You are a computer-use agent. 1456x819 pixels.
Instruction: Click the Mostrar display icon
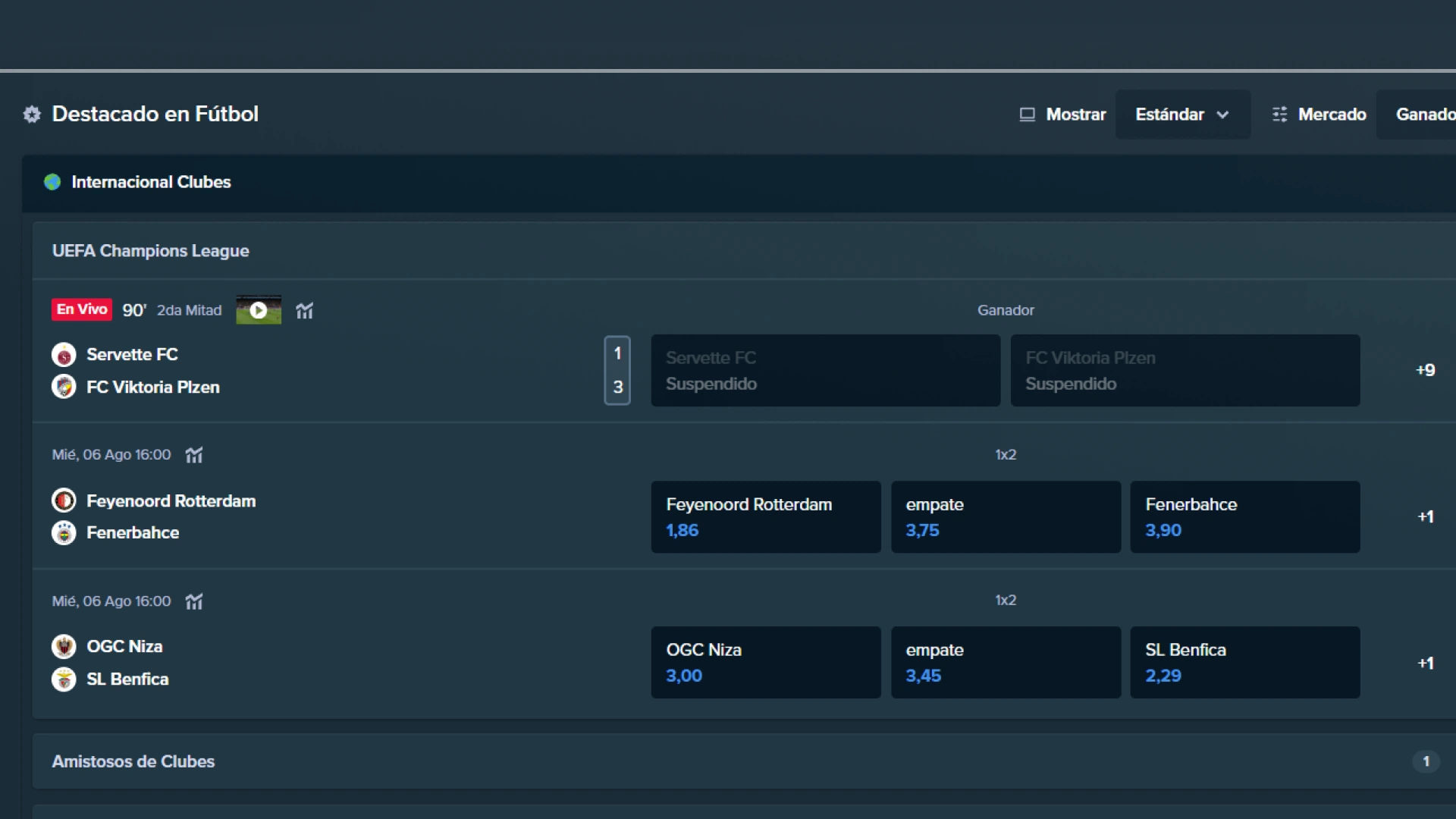coord(1027,115)
